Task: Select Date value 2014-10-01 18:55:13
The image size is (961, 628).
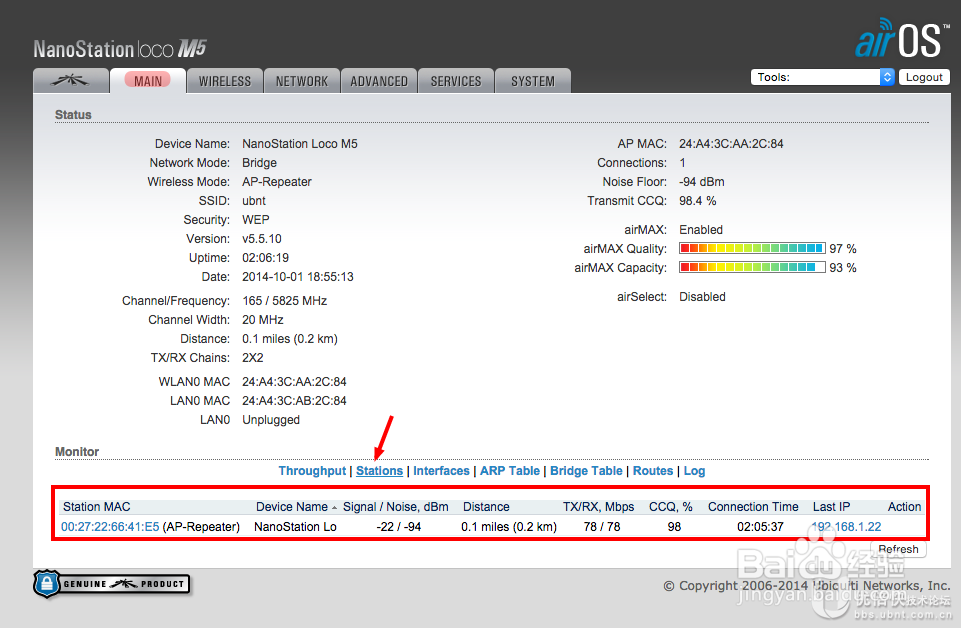Action: click(298, 276)
